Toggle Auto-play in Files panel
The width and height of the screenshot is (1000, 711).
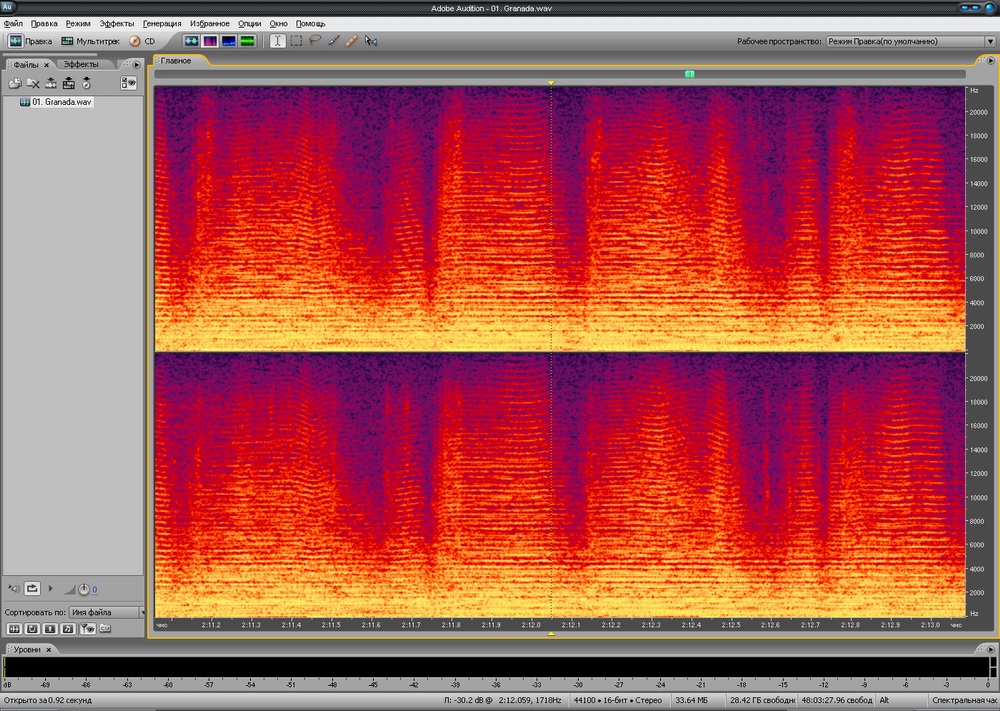pos(14,589)
